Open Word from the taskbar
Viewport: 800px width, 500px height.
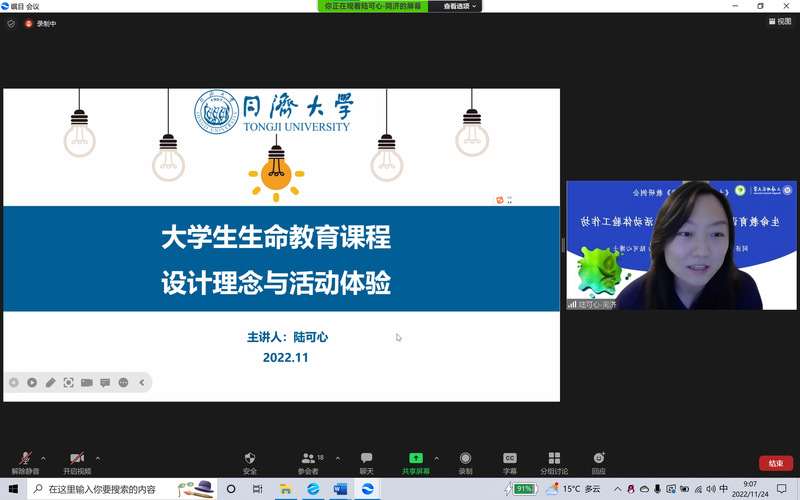340,489
